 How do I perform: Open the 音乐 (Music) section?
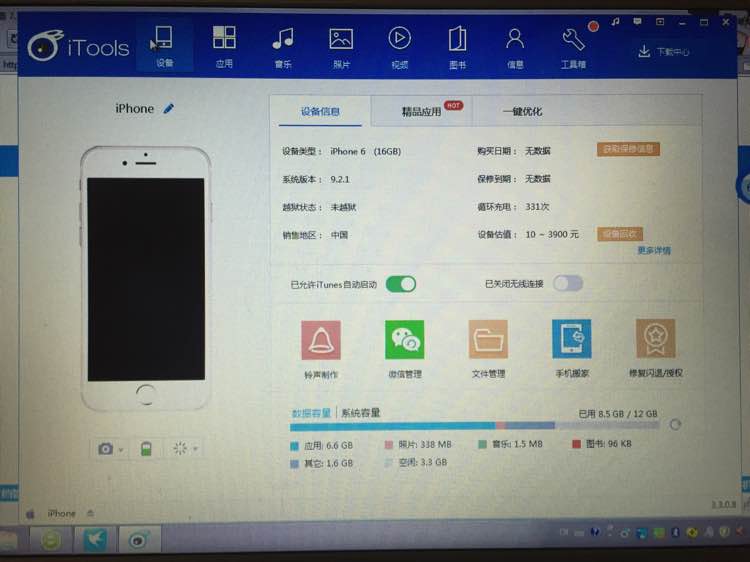[x=283, y=47]
